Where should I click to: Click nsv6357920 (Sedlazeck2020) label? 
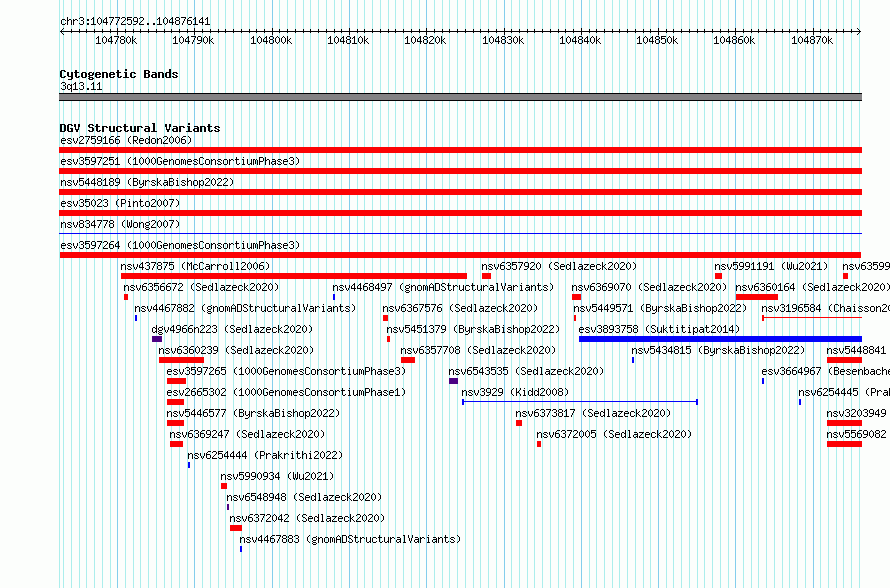point(559,266)
